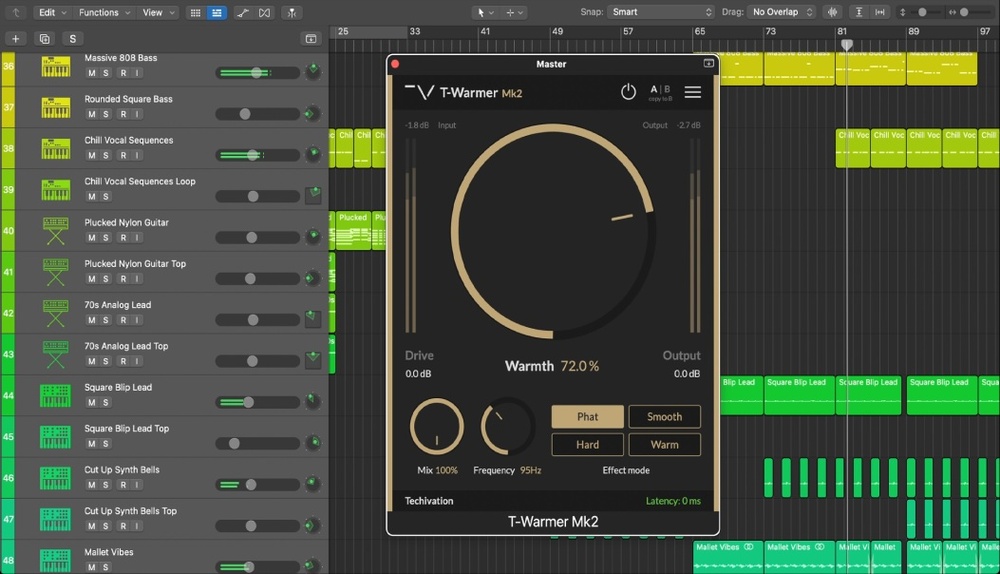Record-enable the 70s Analog Lead track
This screenshot has width=1000, height=574.
[122, 320]
